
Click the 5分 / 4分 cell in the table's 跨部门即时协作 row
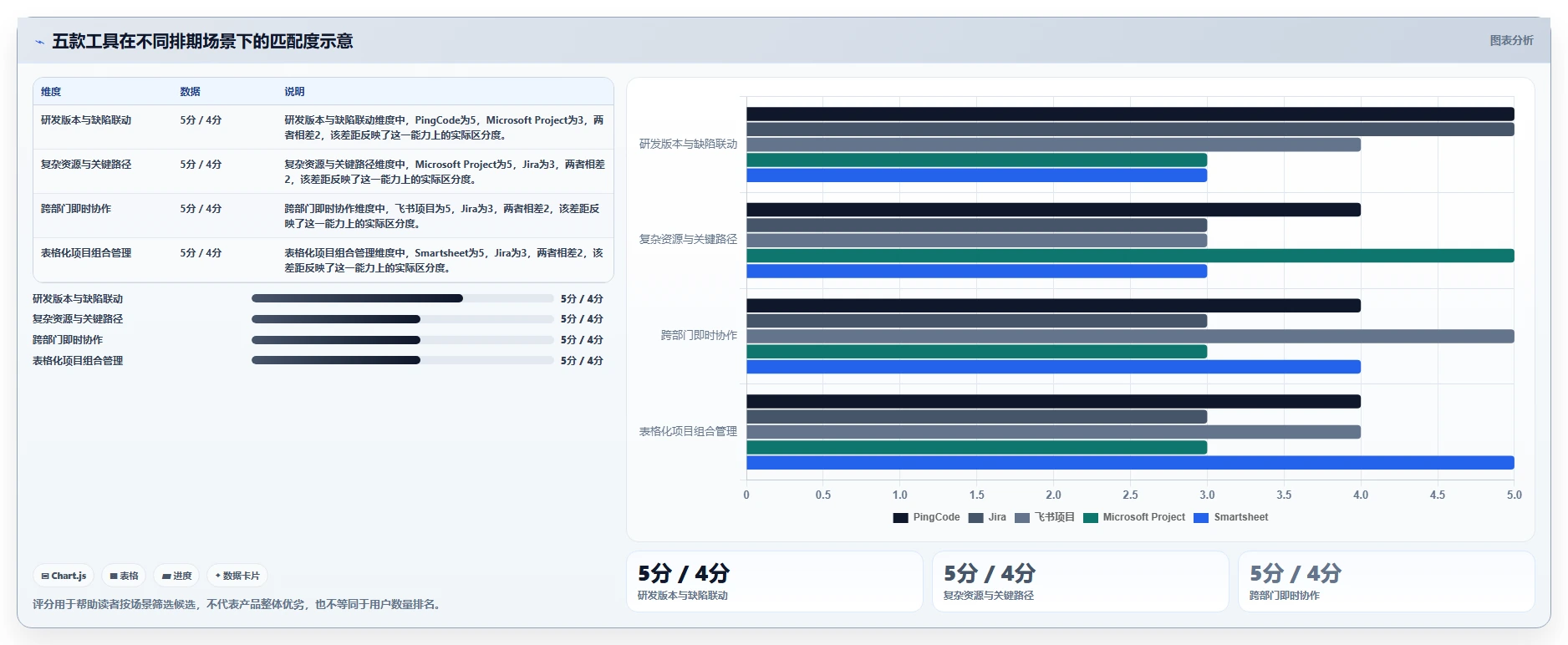201,209
